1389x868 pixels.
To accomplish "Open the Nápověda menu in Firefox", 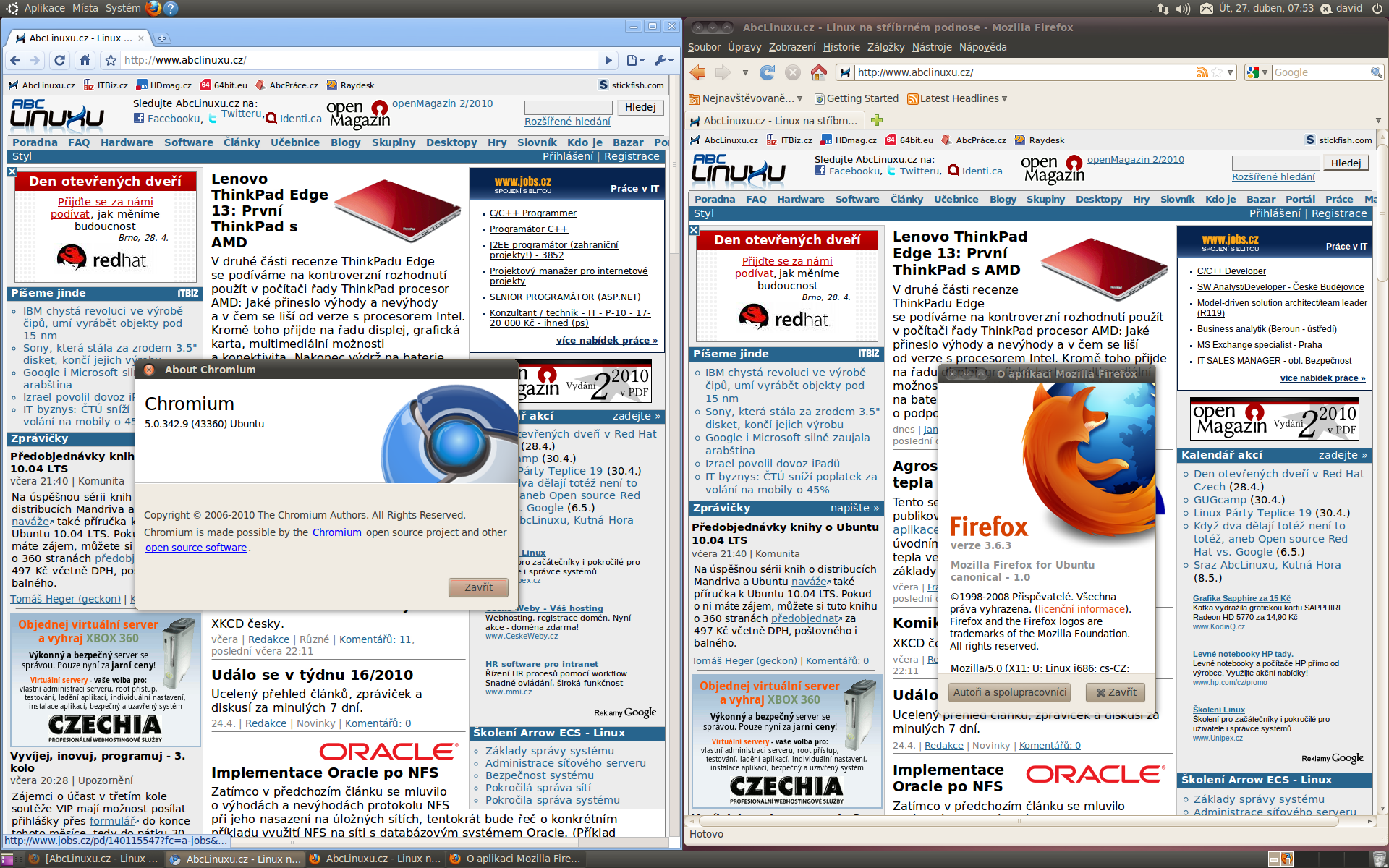I will point(982,47).
